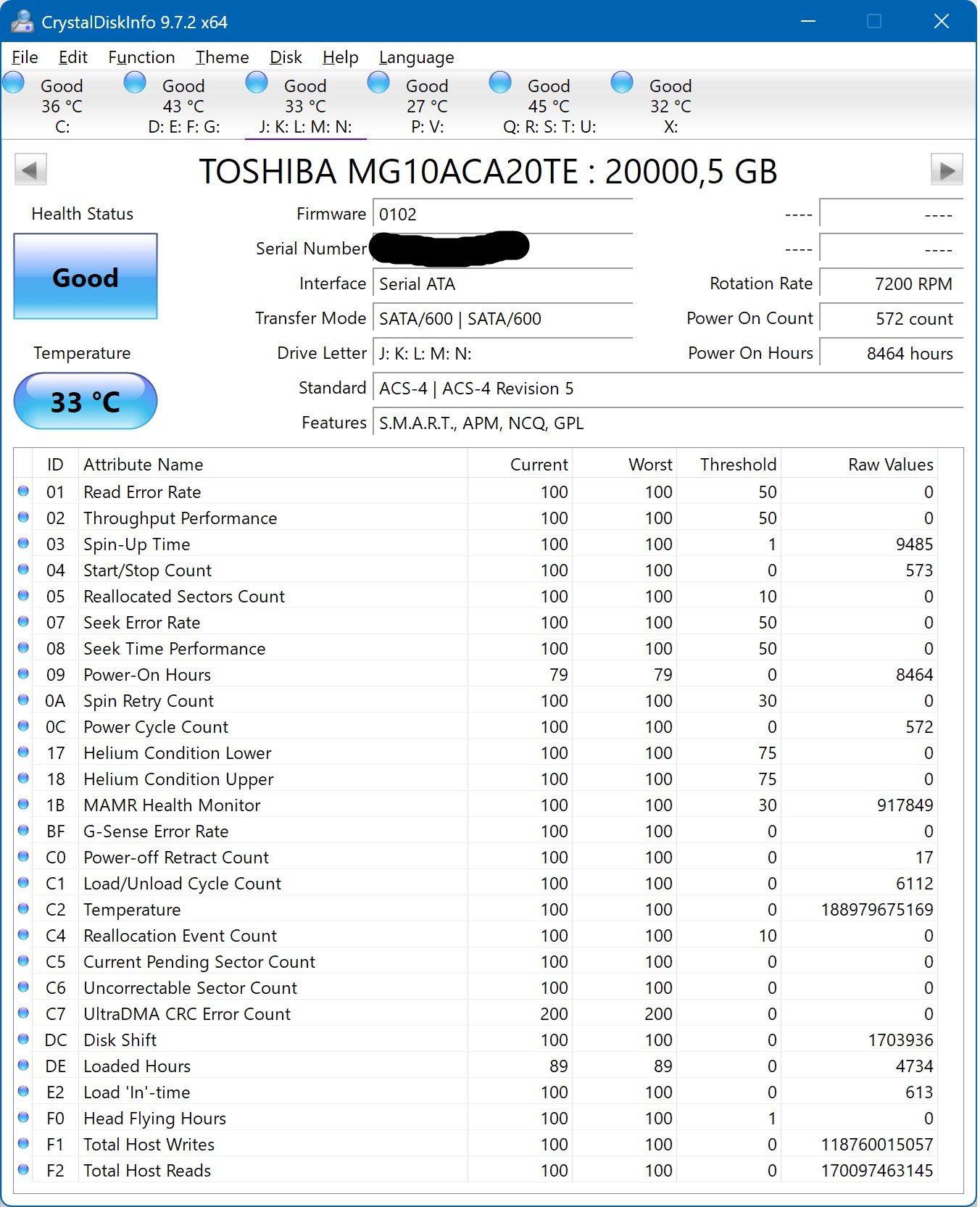Open the File menu
This screenshot has height=1207, width=980.
click(x=25, y=57)
